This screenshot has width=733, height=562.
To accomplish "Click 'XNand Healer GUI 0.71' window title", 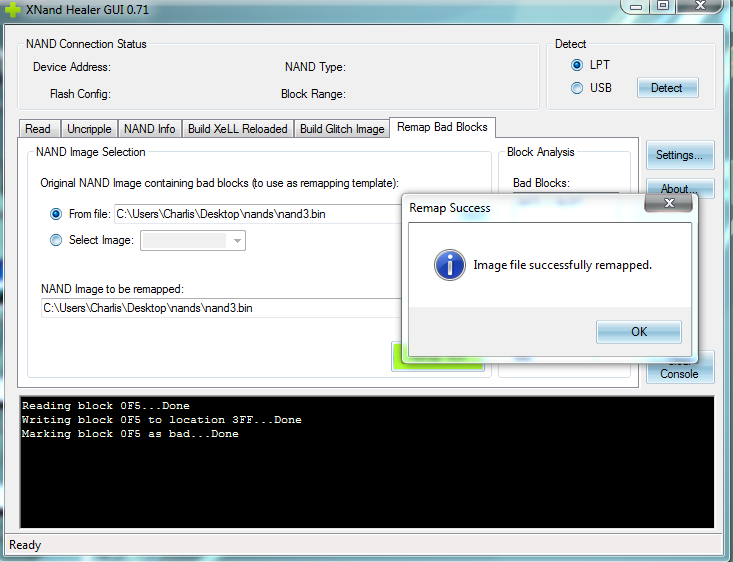I will [x=87, y=9].
